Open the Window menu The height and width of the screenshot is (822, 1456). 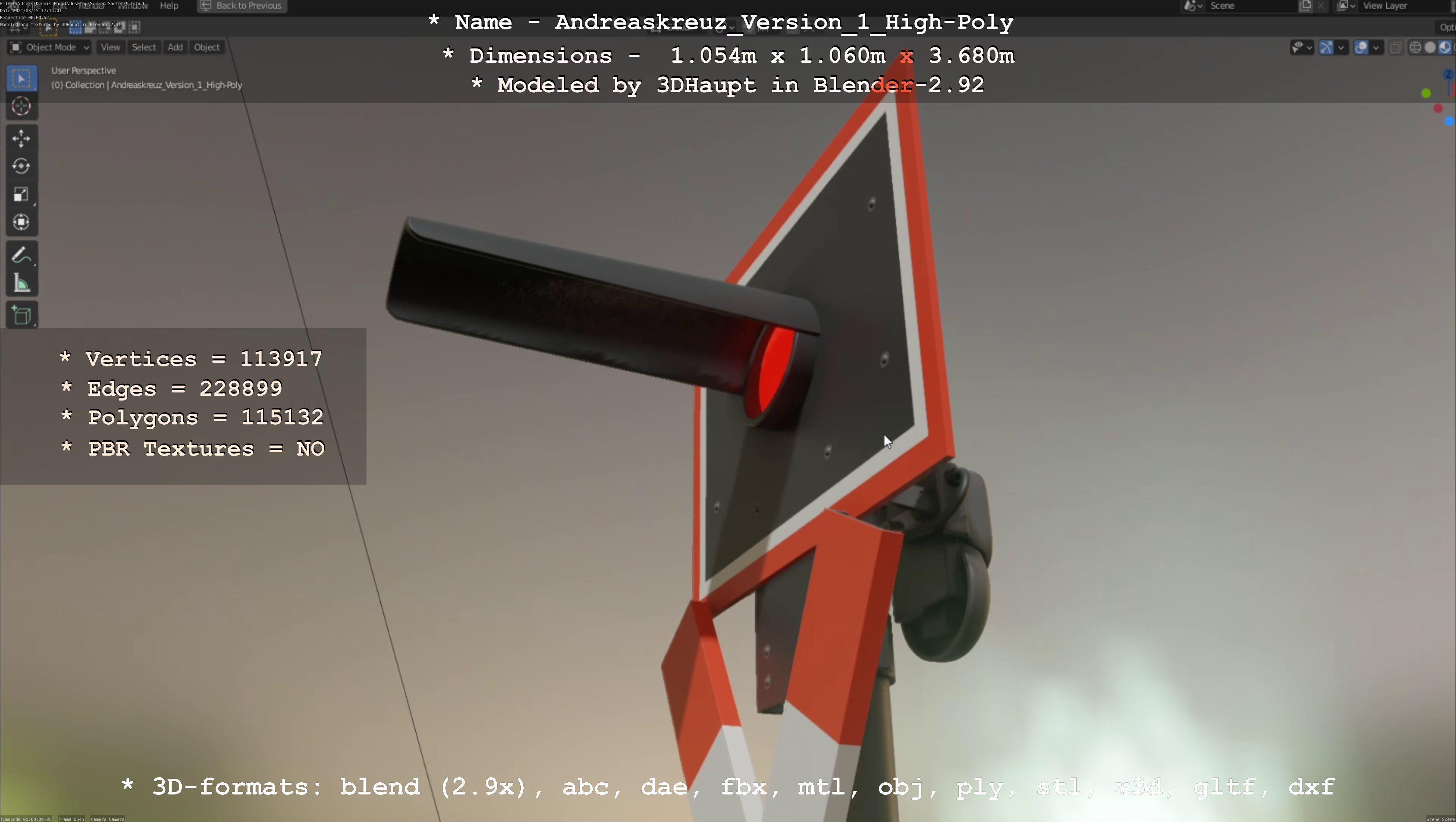pos(133,6)
